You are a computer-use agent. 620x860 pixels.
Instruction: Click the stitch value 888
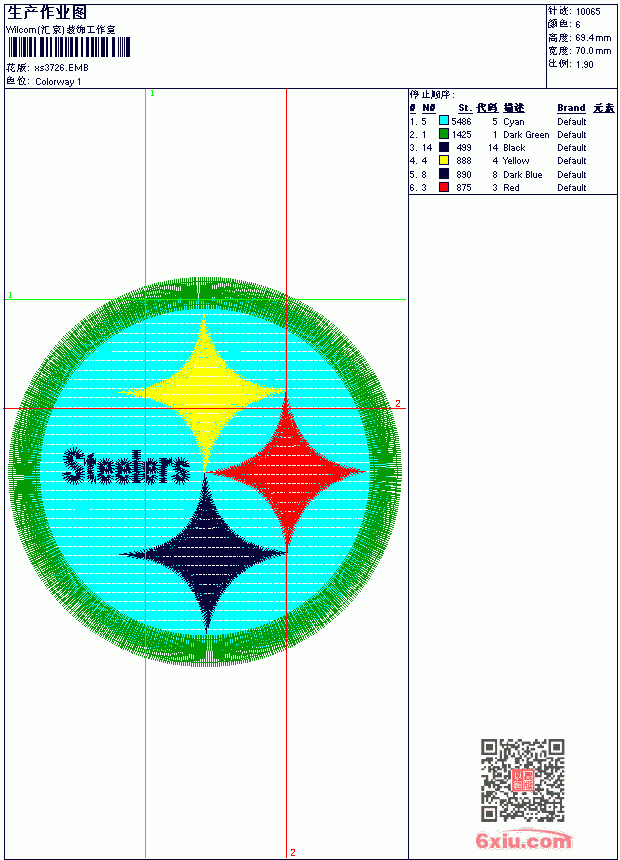[x=464, y=161]
